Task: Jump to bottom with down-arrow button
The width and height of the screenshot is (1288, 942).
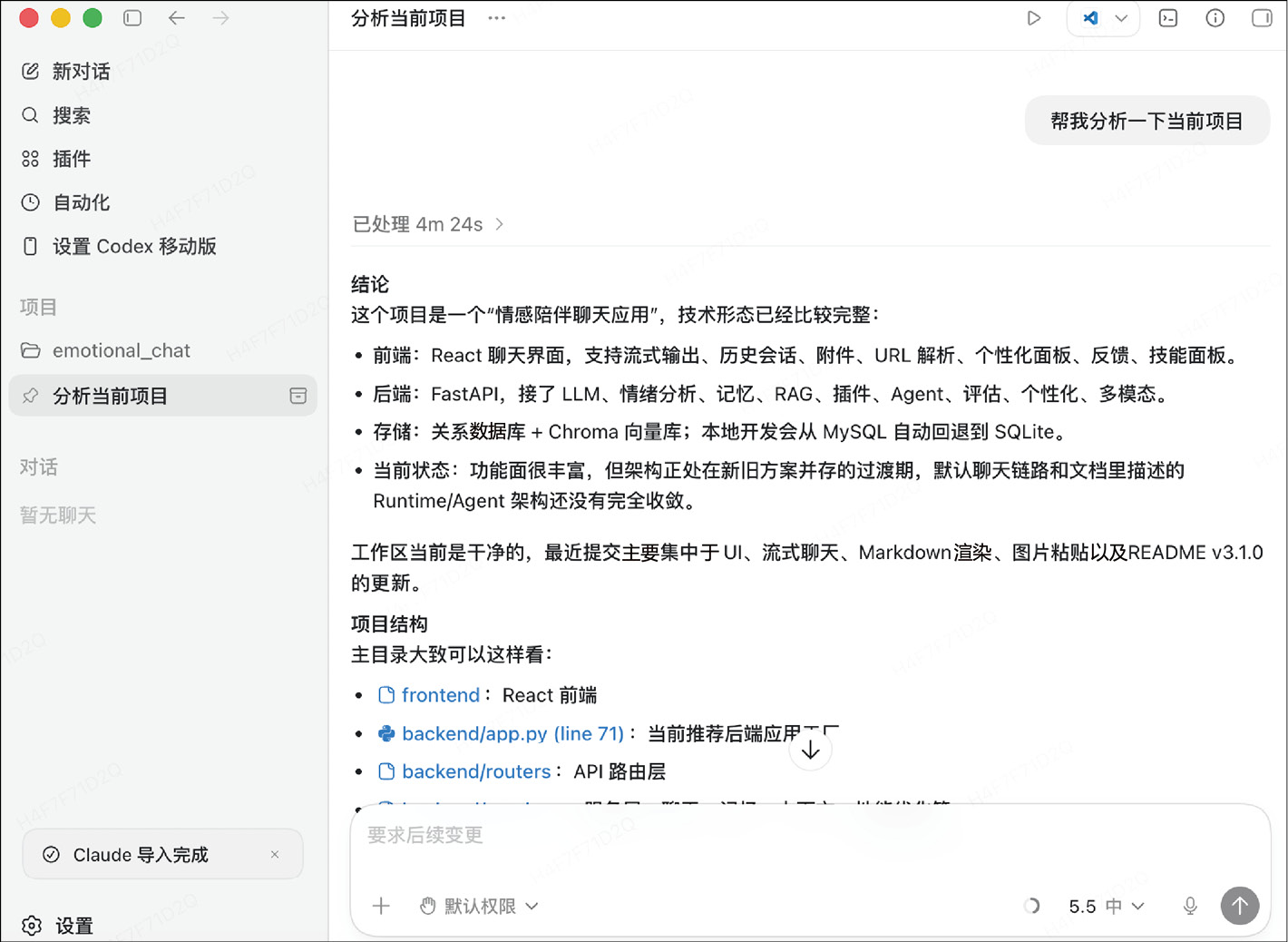Action: tap(810, 751)
